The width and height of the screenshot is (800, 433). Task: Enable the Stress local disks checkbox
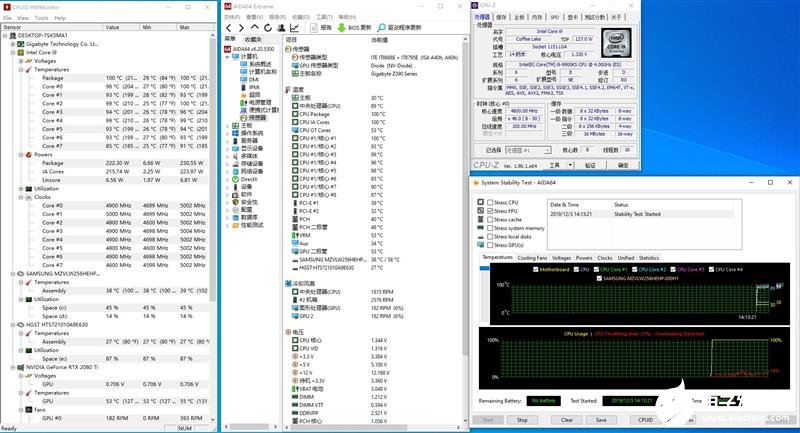[x=490, y=237]
